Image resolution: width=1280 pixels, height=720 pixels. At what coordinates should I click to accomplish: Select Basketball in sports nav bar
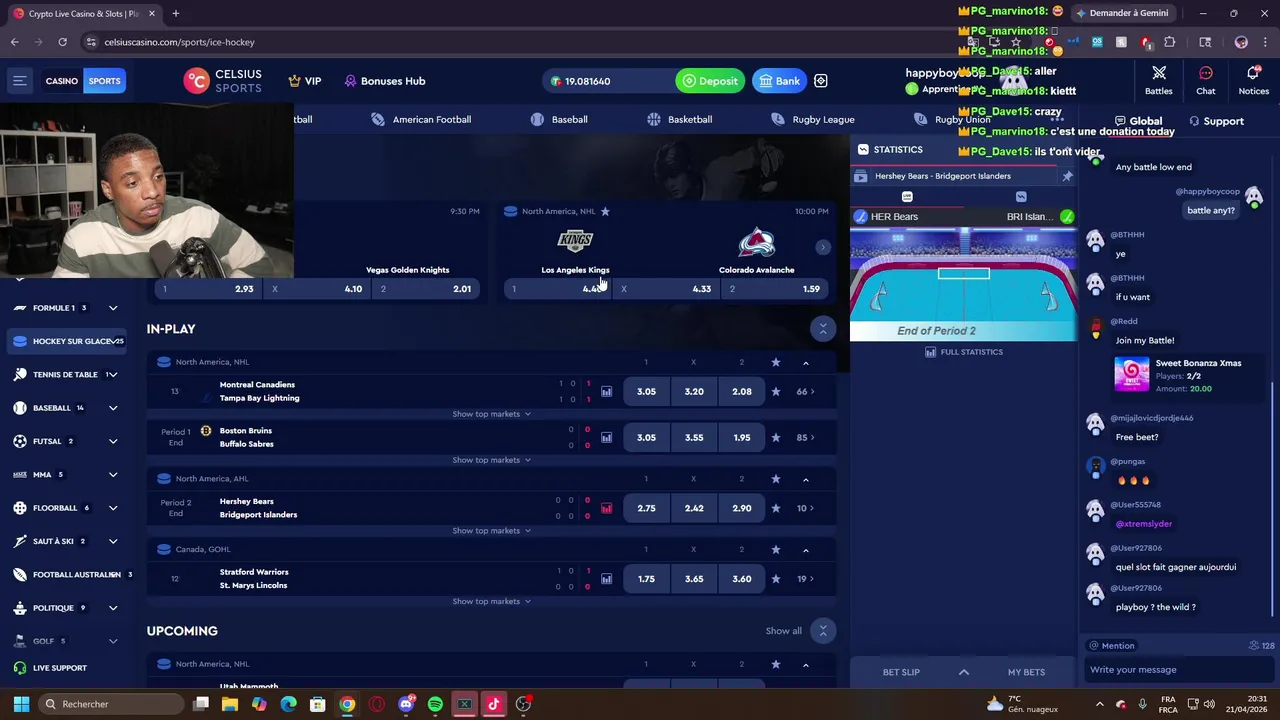coord(680,119)
